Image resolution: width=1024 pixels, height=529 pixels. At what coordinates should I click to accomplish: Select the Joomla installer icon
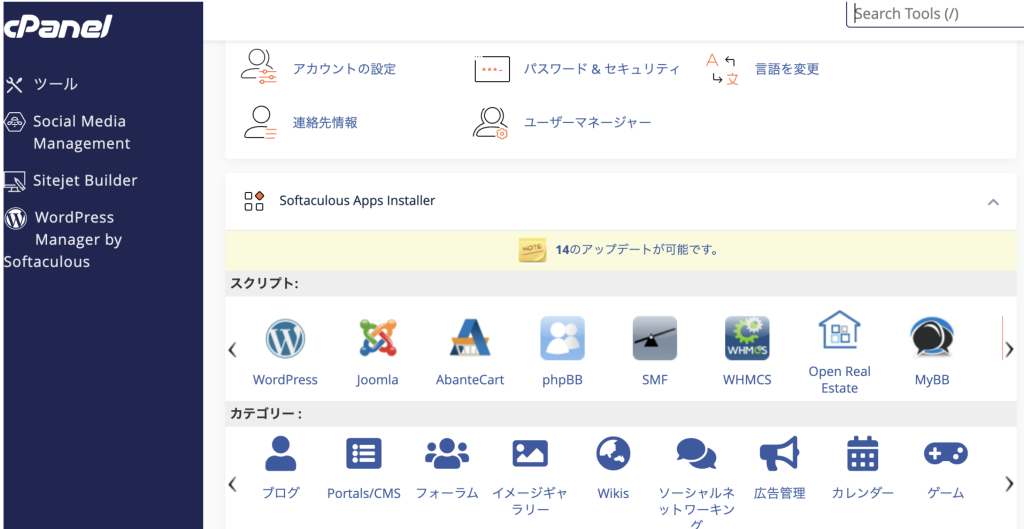[x=377, y=340]
